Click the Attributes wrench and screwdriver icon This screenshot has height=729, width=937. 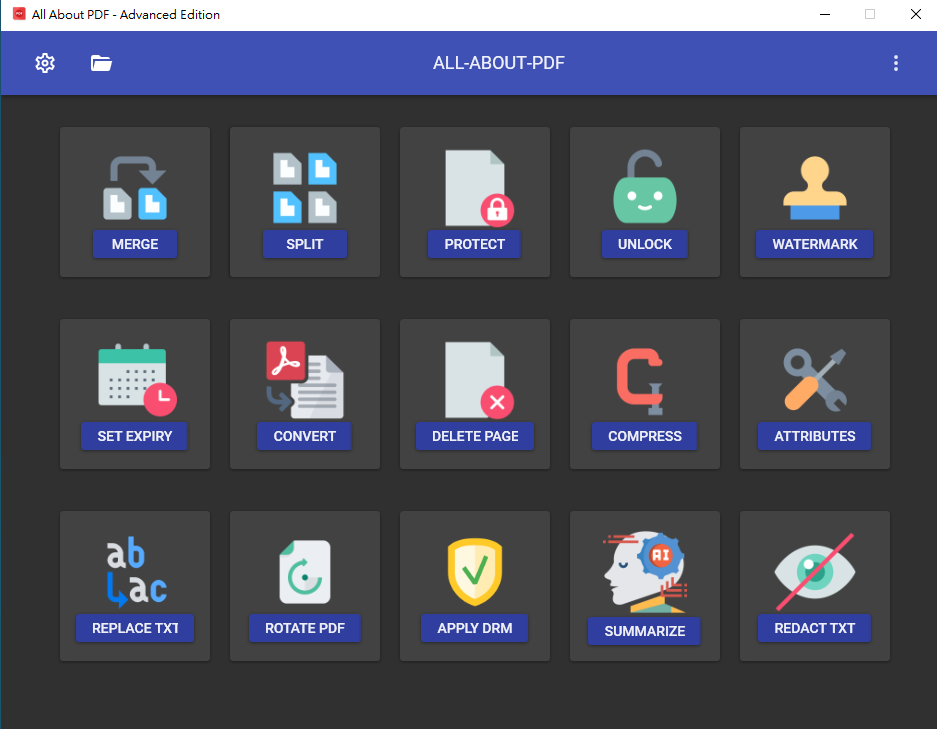pos(814,380)
